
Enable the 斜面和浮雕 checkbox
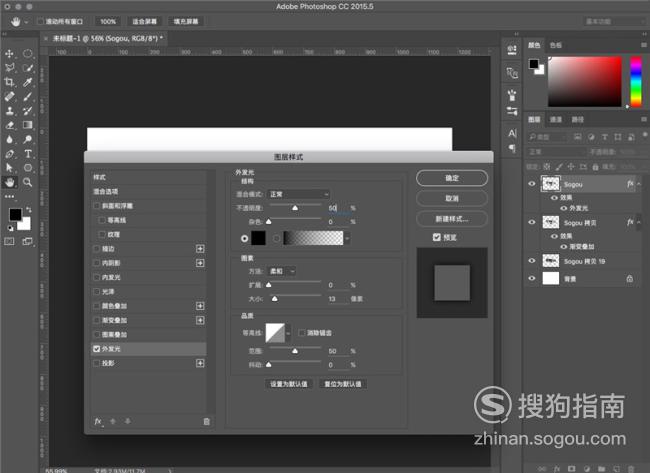coord(97,206)
